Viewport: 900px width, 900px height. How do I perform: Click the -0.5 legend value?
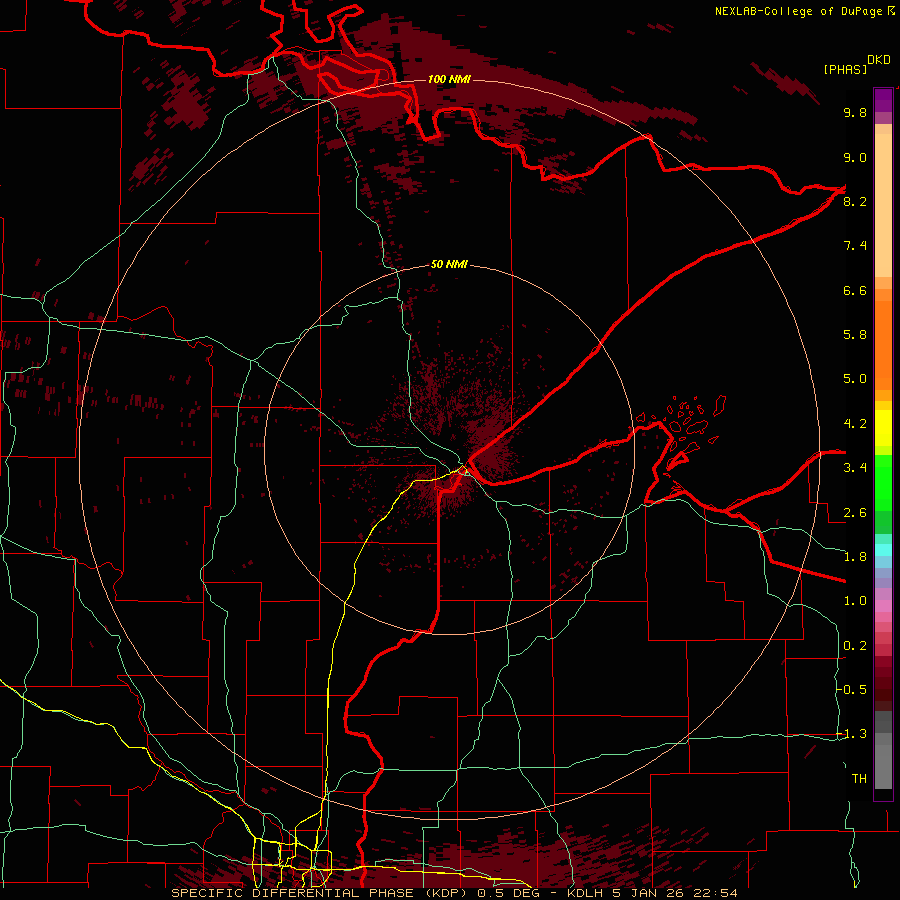[x=852, y=690]
